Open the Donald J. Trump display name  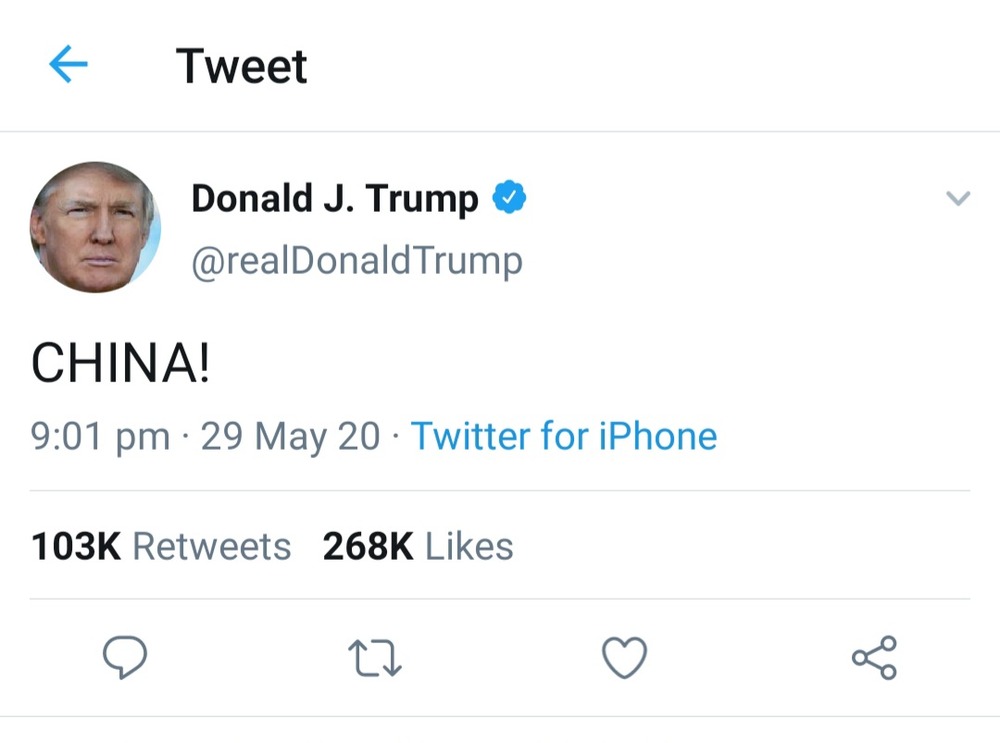point(335,199)
